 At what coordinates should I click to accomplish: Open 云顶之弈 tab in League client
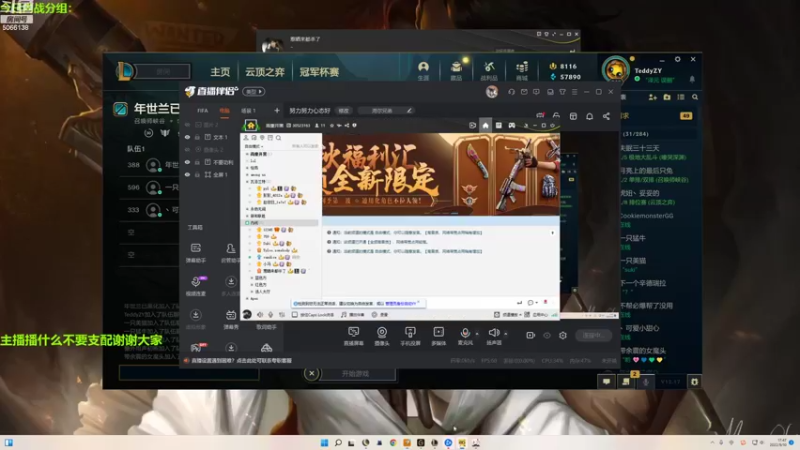(x=265, y=72)
